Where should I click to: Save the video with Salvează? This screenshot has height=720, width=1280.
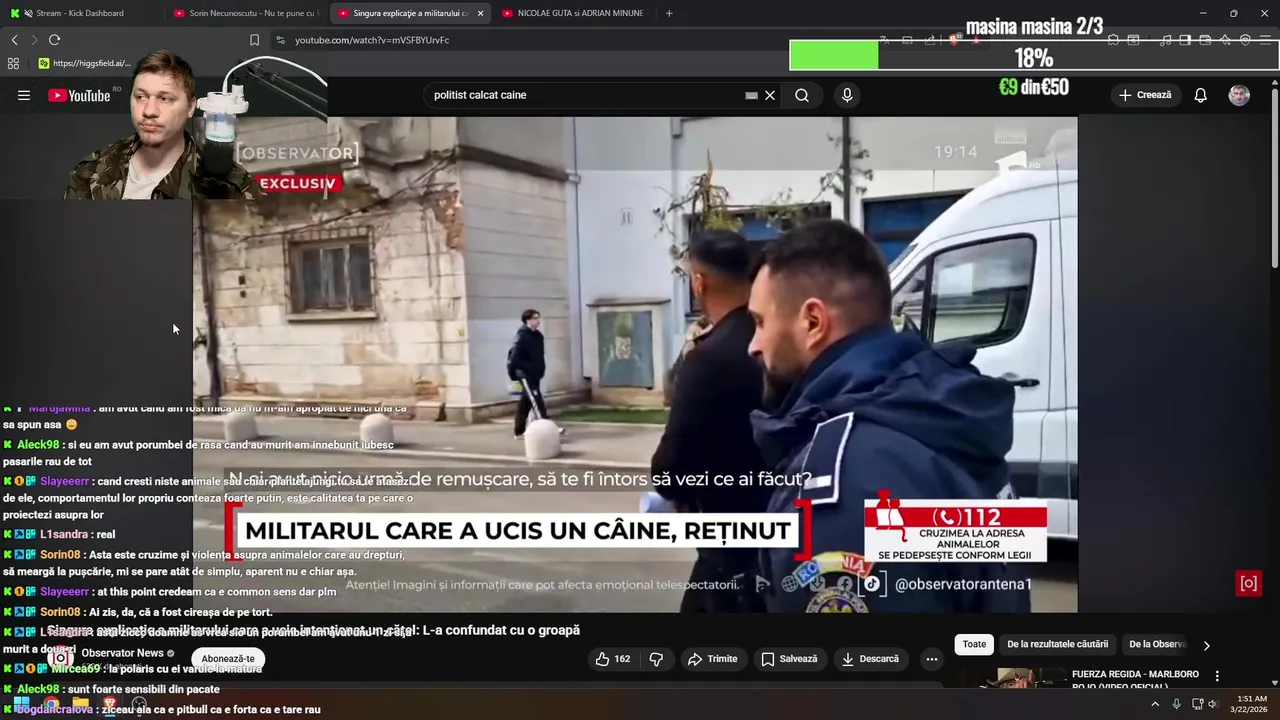[789, 659]
